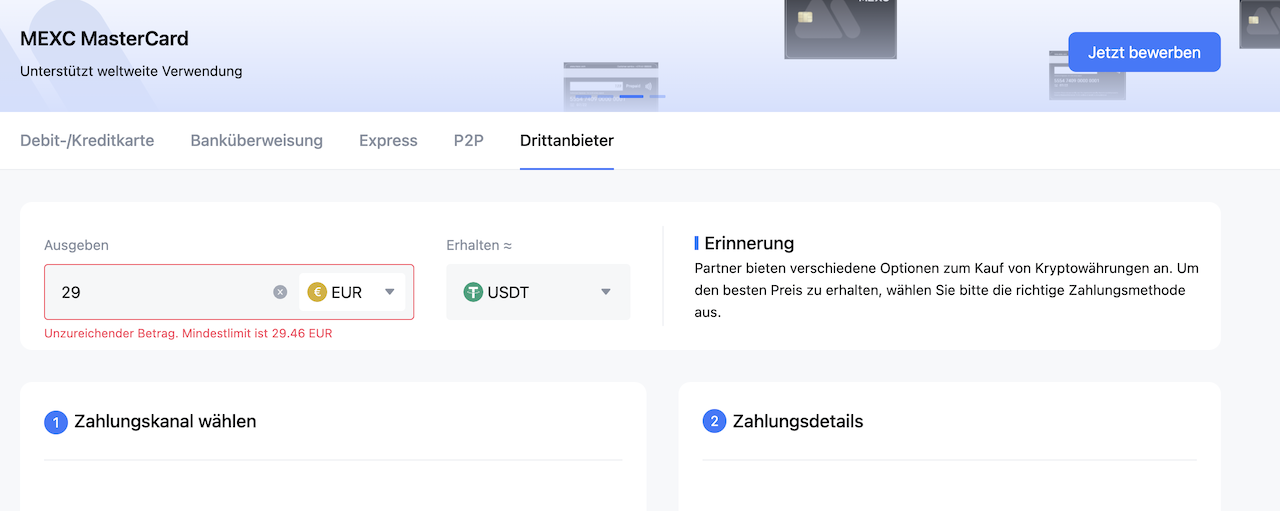Click the Mindestlimit error message text
This screenshot has width=1280, height=511.
(x=188, y=333)
